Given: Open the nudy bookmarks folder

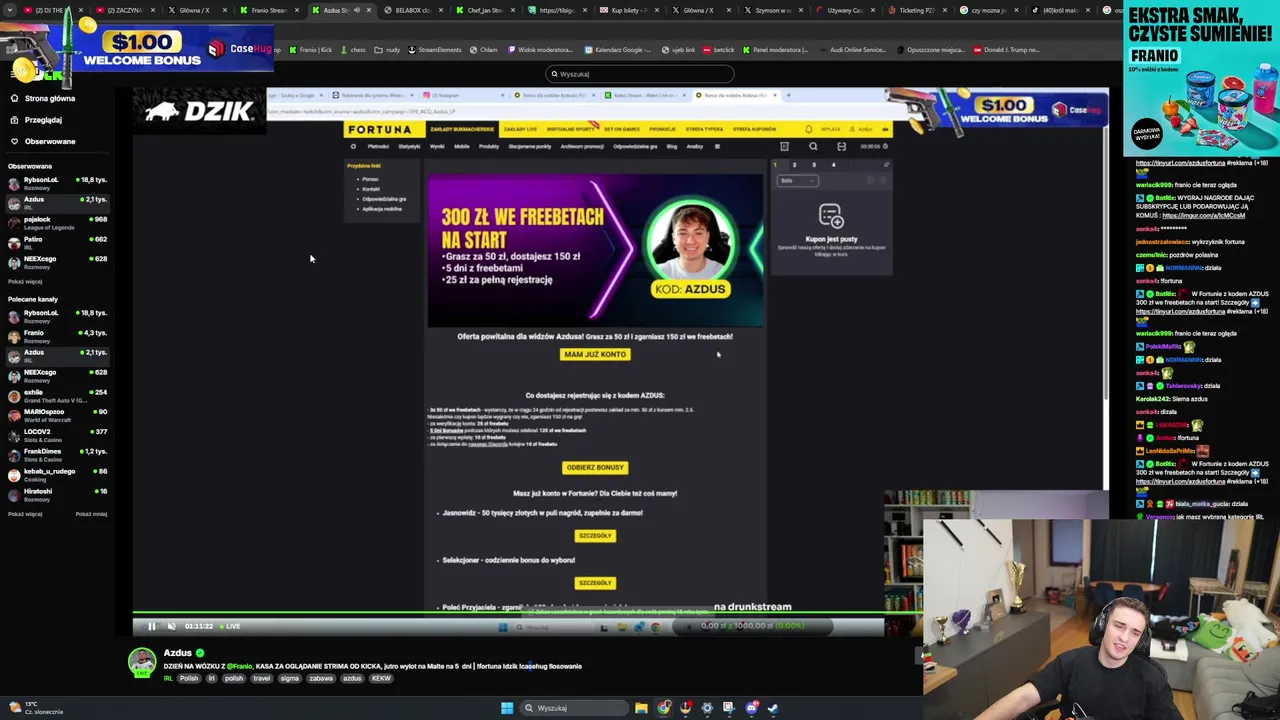Looking at the screenshot, I should 389,49.
